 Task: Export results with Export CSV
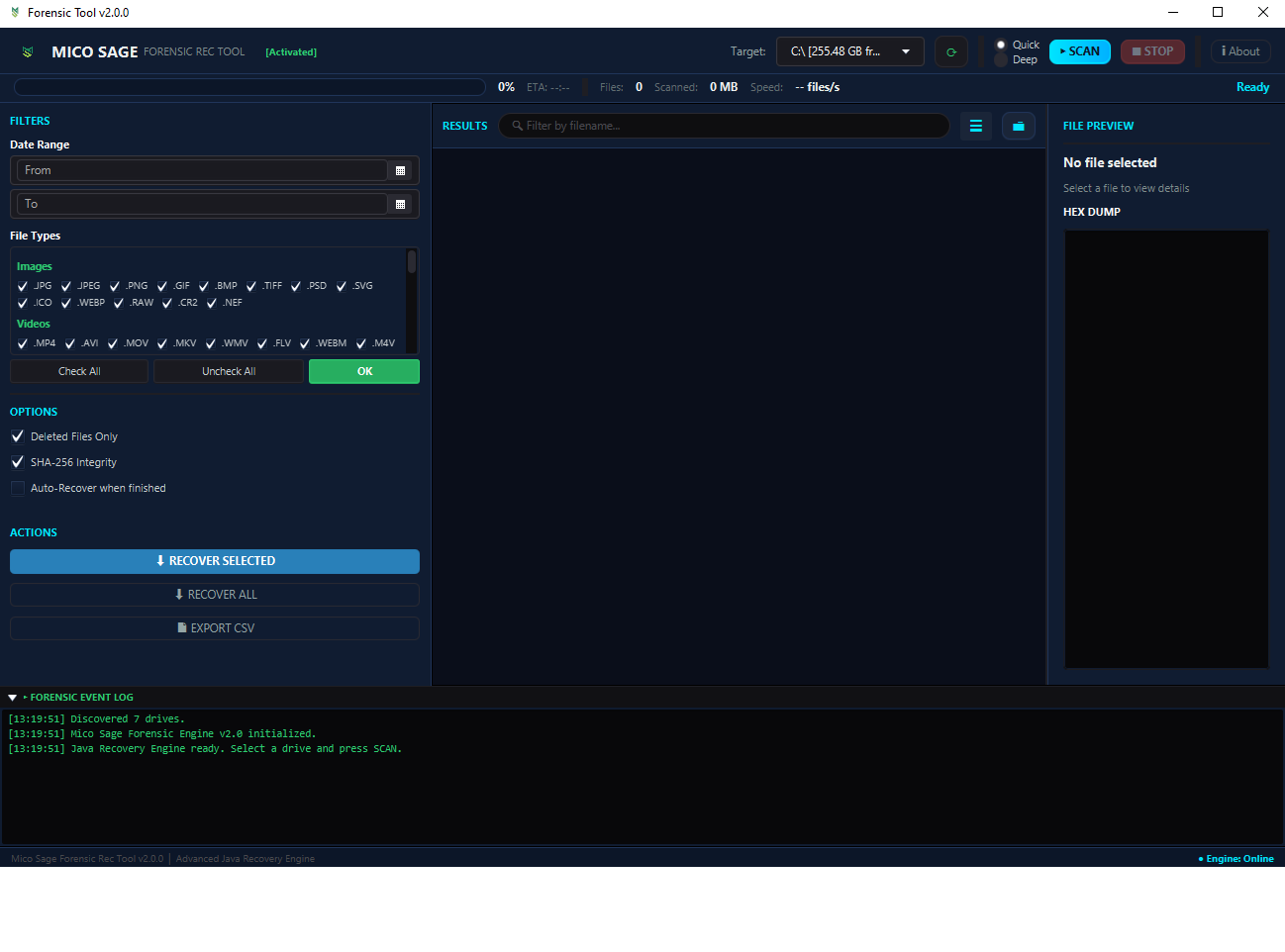click(215, 628)
